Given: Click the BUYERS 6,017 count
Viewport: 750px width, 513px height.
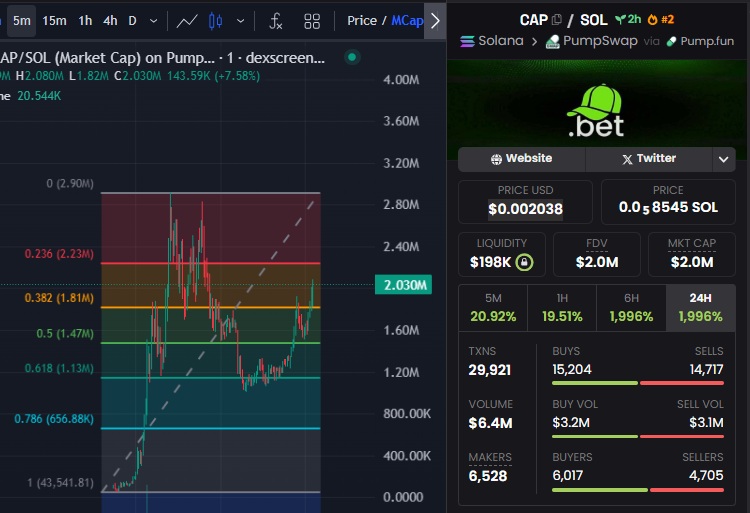Looking at the screenshot, I should tap(567, 476).
